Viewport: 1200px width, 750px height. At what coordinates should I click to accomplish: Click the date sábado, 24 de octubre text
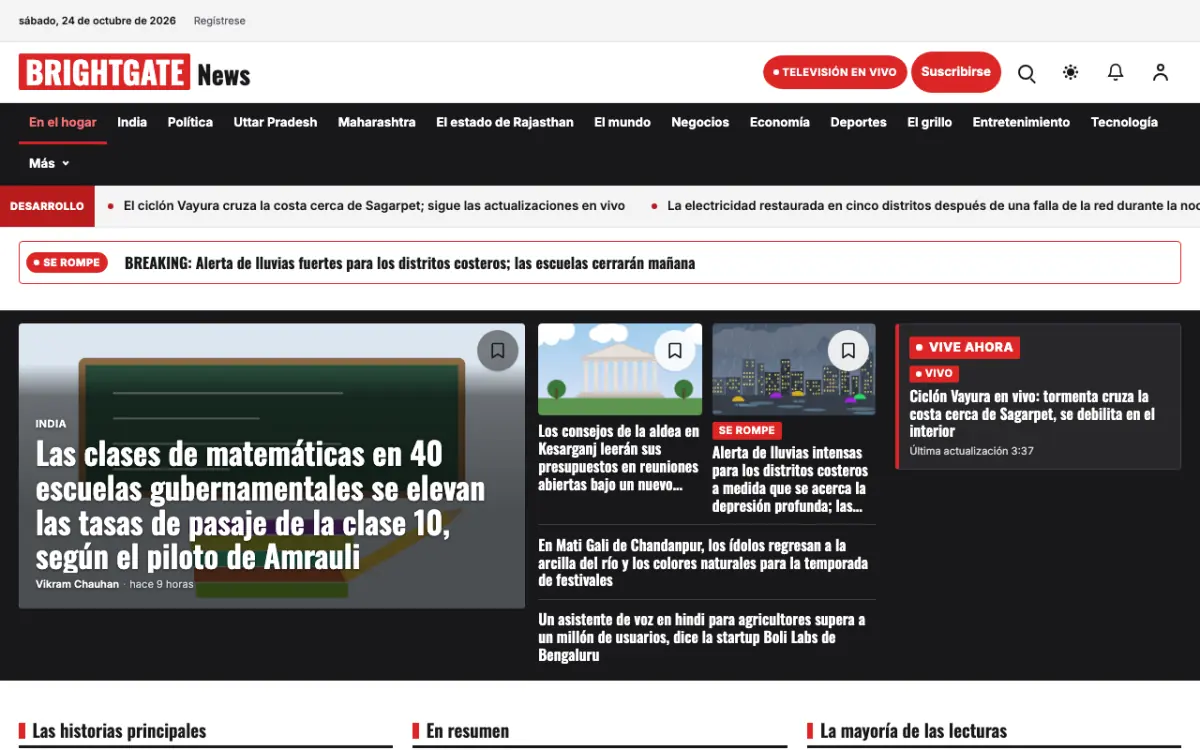click(x=97, y=20)
